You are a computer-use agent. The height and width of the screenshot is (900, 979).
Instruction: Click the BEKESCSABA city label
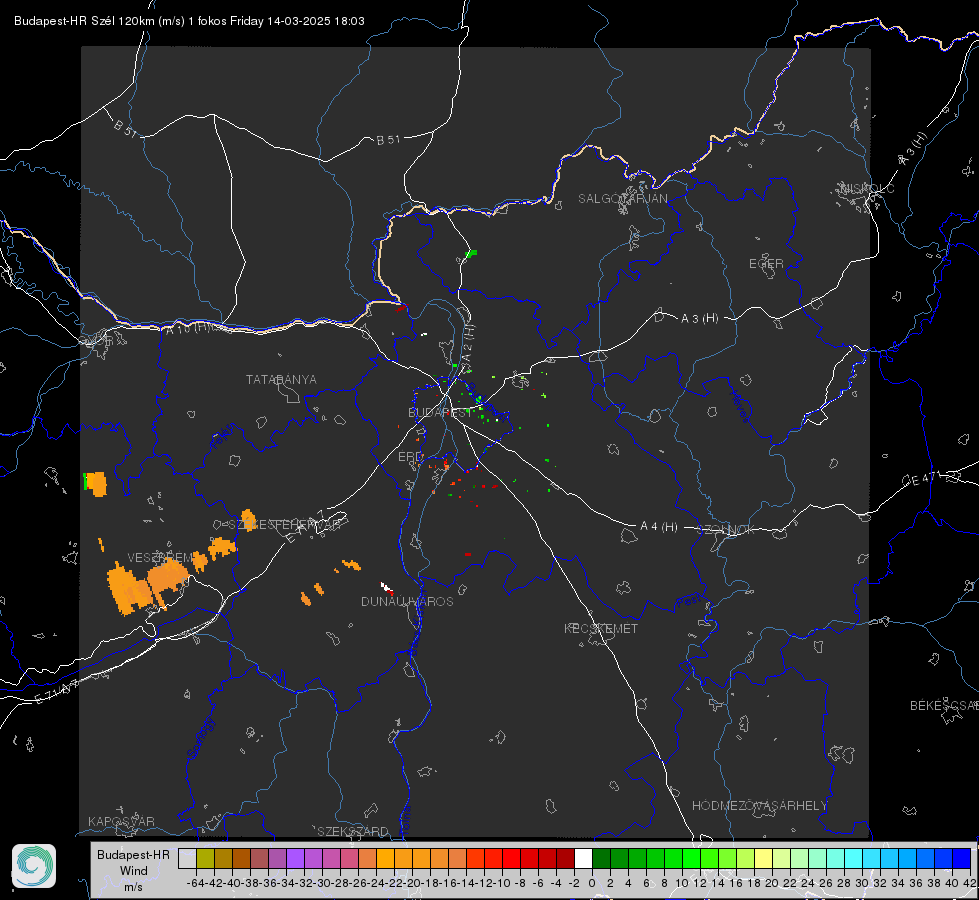tap(944, 706)
